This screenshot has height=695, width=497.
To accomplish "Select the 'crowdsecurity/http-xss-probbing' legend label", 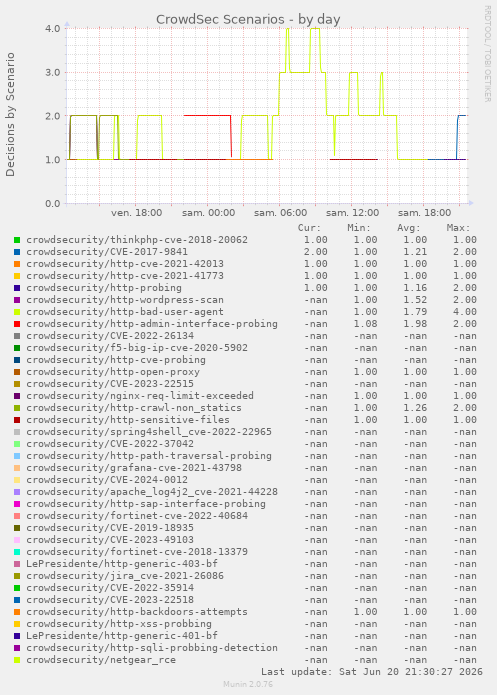I will tap(119, 624).
